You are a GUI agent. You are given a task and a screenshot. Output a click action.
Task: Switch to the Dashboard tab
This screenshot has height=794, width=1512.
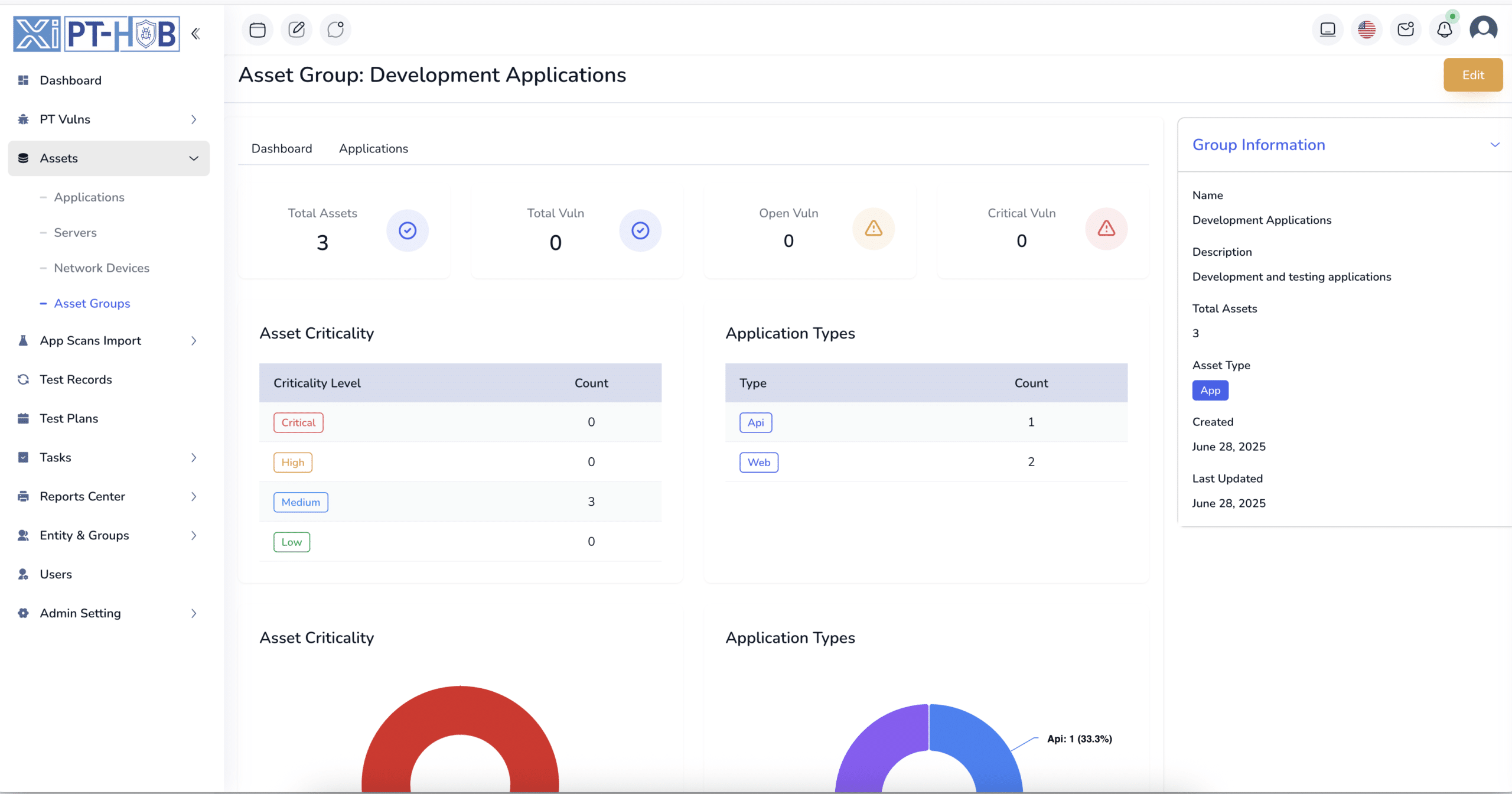(282, 148)
